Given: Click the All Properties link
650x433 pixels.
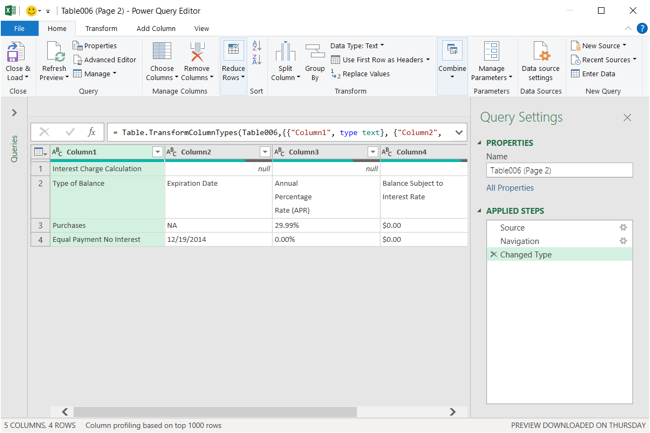Looking at the screenshot, I should click(510, 188).
